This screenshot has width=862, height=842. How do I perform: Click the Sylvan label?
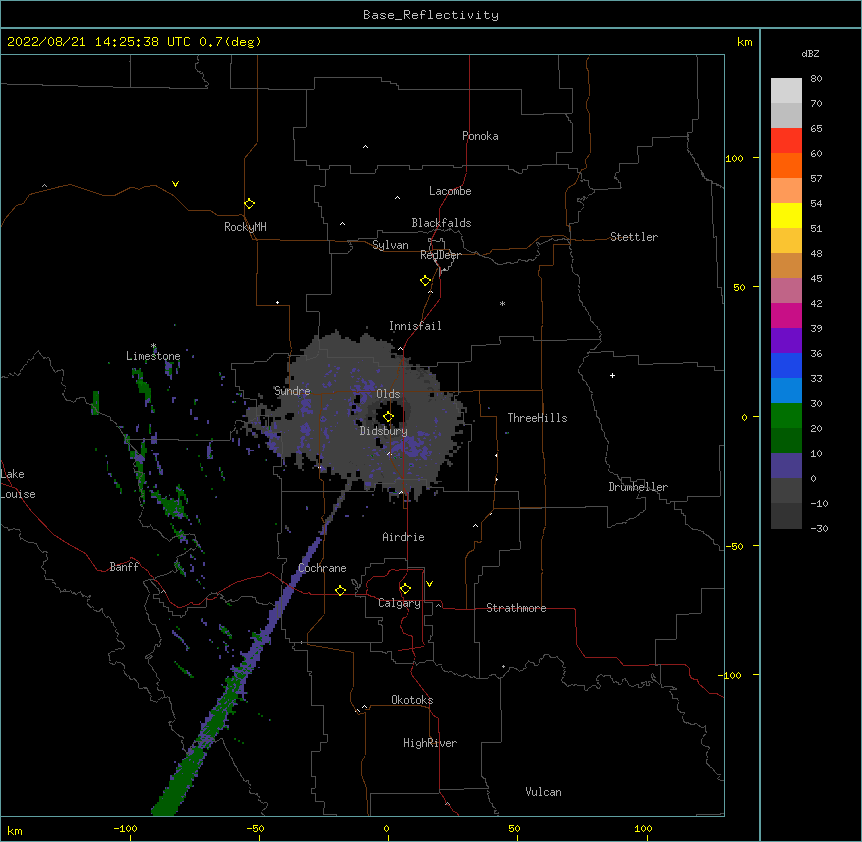390,245
